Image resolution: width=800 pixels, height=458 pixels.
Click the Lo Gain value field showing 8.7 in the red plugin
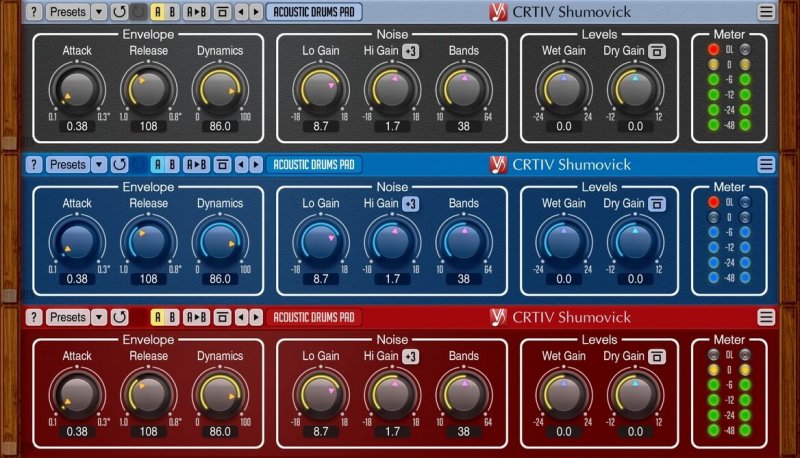[x=320, y=432]
